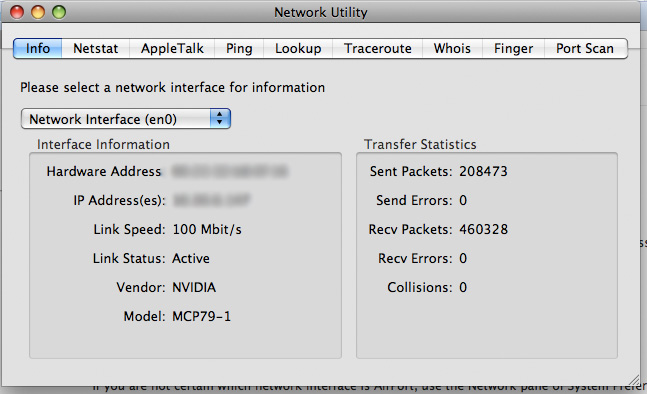Open the AppleTalk tab
Screen dimensions: 647x394
172,49
